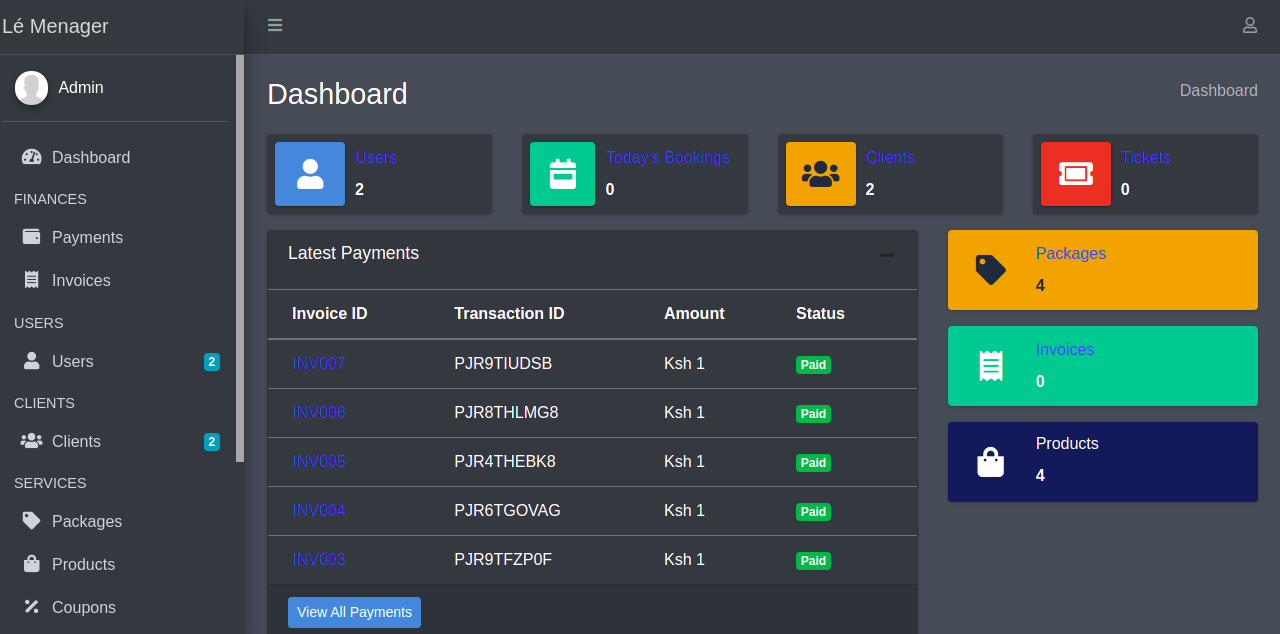Screen dimensions: 1280x634
Task: Click the blue Users card icon
Action: (310, 174)
